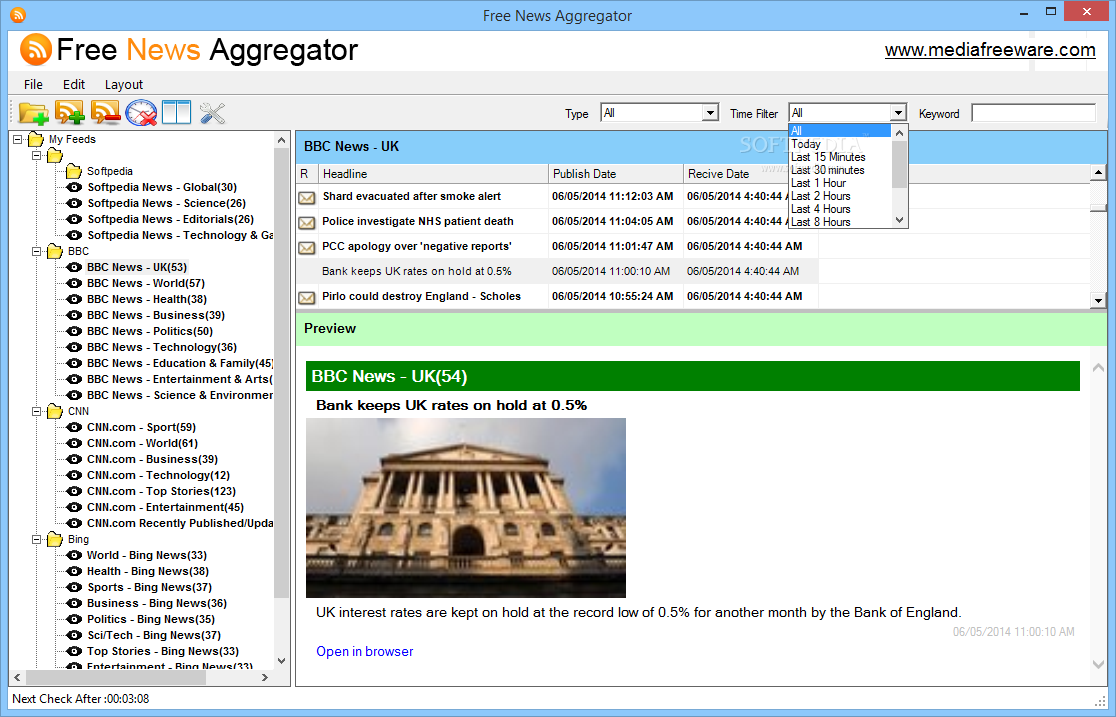Click envelope icon beside PCC apology headline

pyautogui.click(x=307, y=248)
